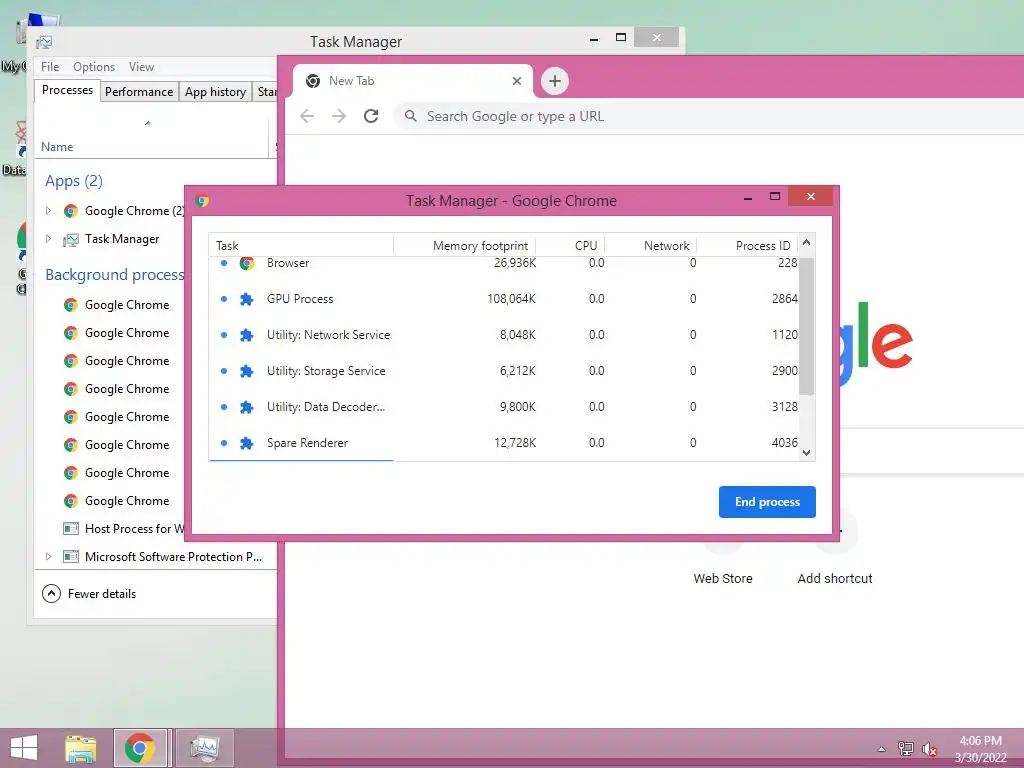Image resolution: width=1024 pixels, height=768 pixels.
Task: Click the End process button
Action: (767, 502)
